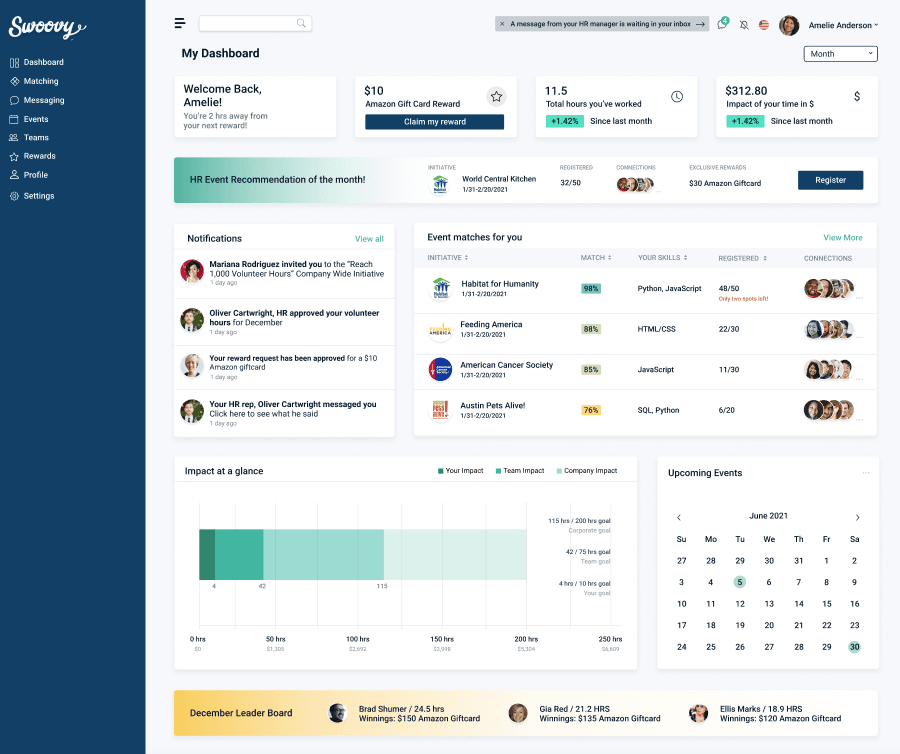900x754 pixels.
Task: Open HR rep messaged you notification
Action: pos(284,413)
